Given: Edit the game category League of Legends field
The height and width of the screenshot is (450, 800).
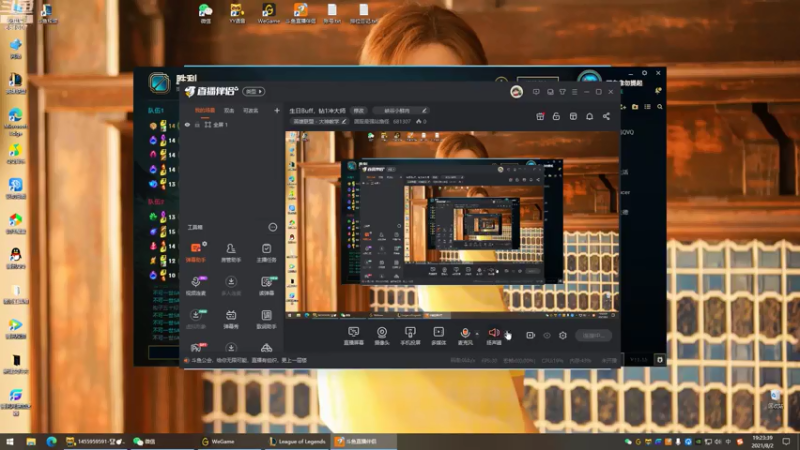Looking at the screenshot, I should (x=319, y=121).
